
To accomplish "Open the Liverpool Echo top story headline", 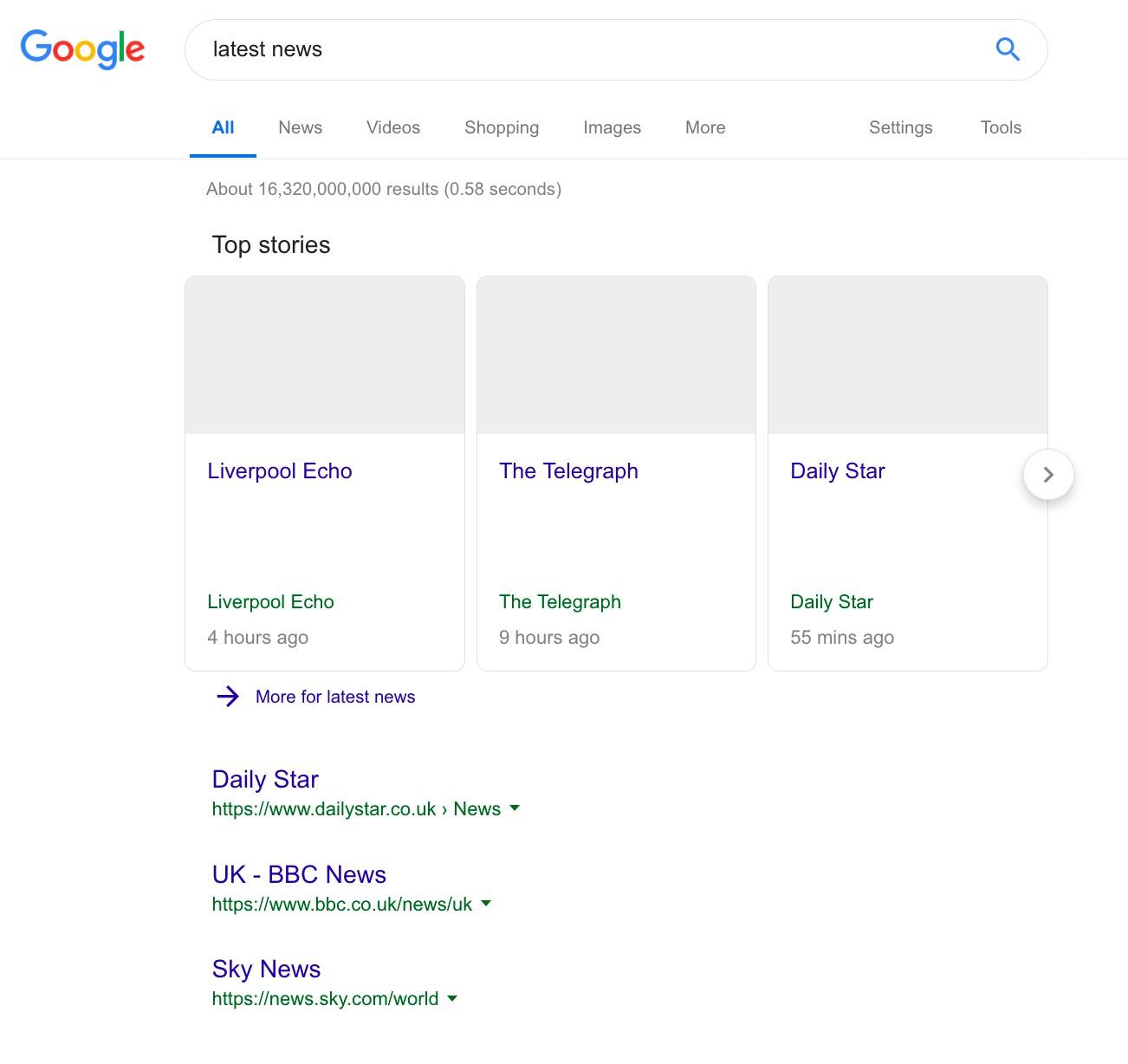I will tap(280, 471).
